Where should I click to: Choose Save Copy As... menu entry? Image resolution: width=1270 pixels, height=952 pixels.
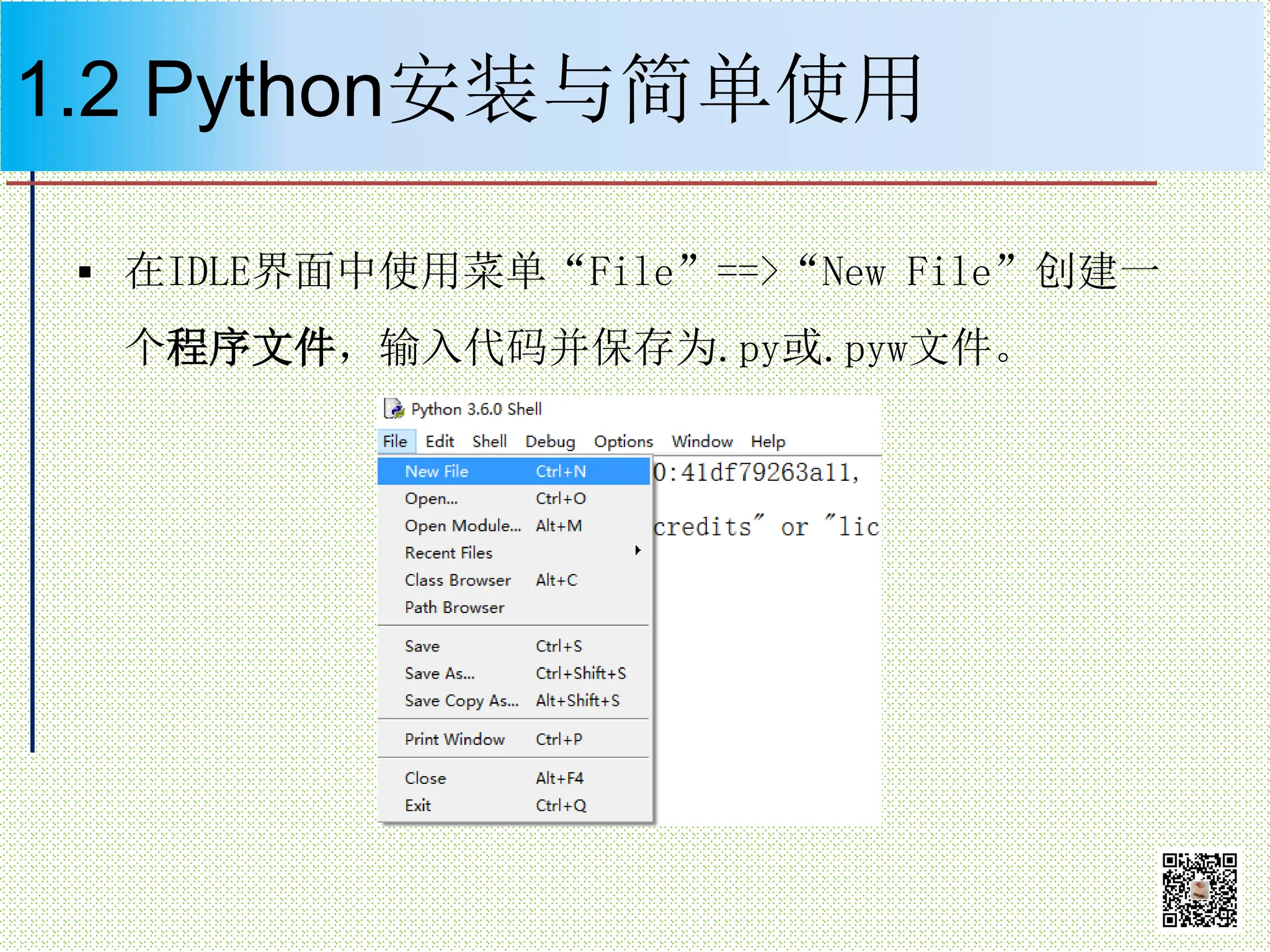[513, 700]
